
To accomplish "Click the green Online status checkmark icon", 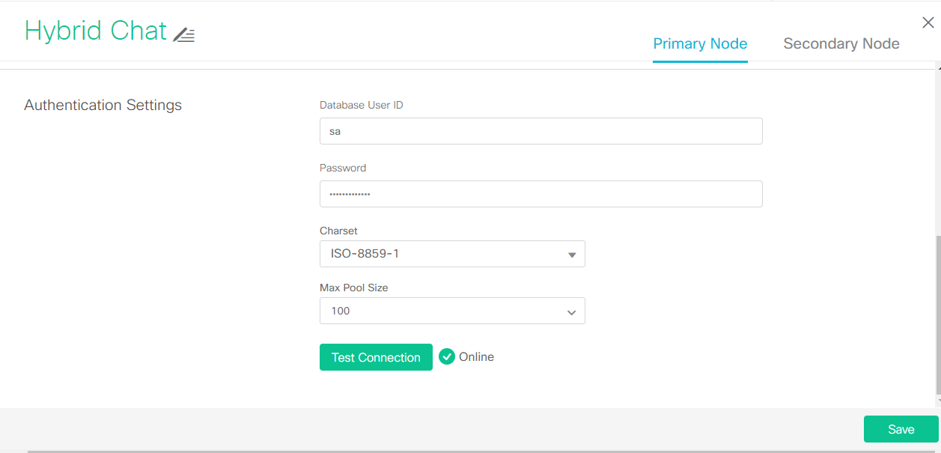I will click(x=447, y=357).
